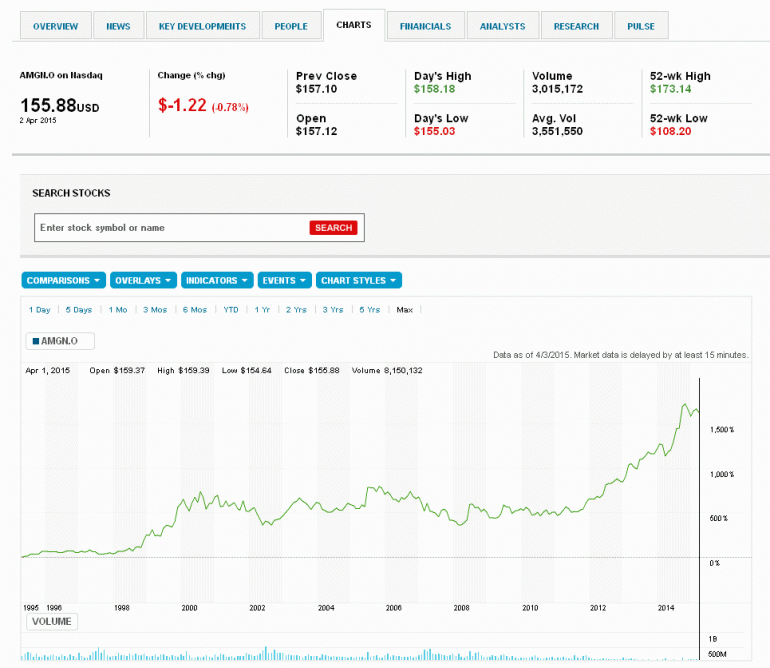Click the red Search button

tap(333, 228)
